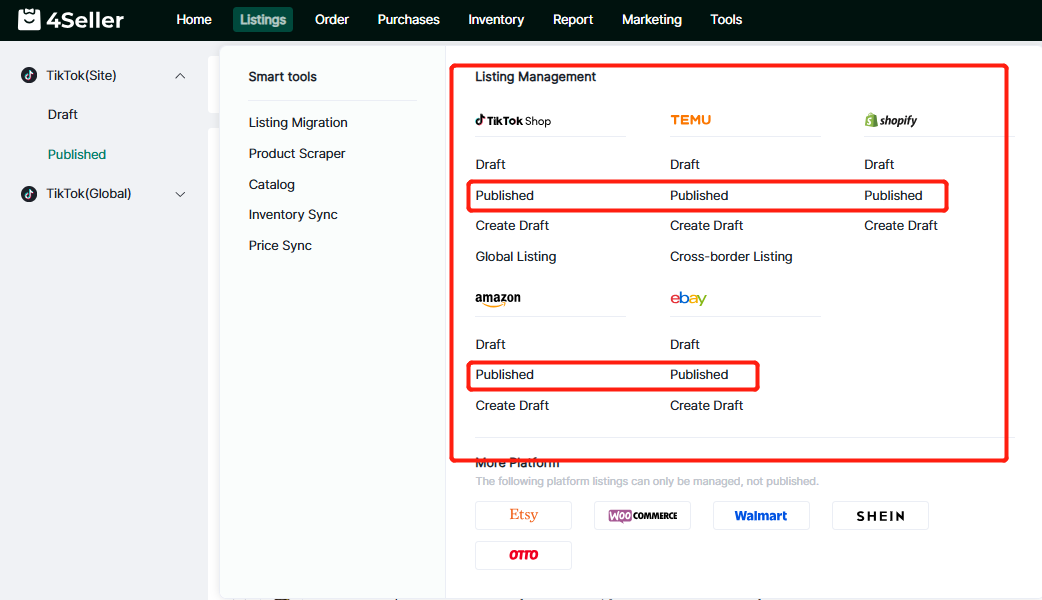Screen dimensions: 1042x600
Task: Click the SHEIN platform button
Action: pyautogui.click(x=880, y=516)
